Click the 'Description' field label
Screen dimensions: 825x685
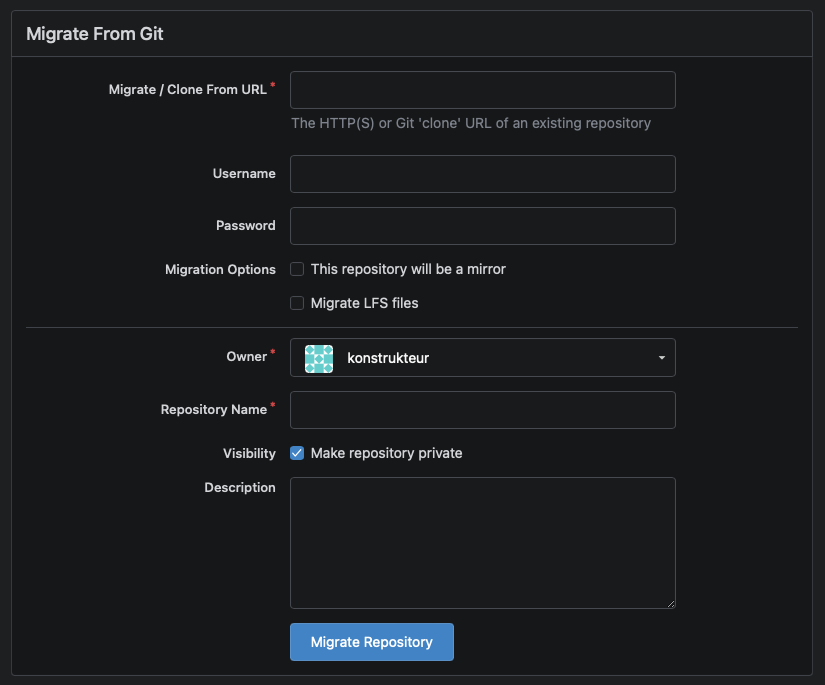(239, 488)
